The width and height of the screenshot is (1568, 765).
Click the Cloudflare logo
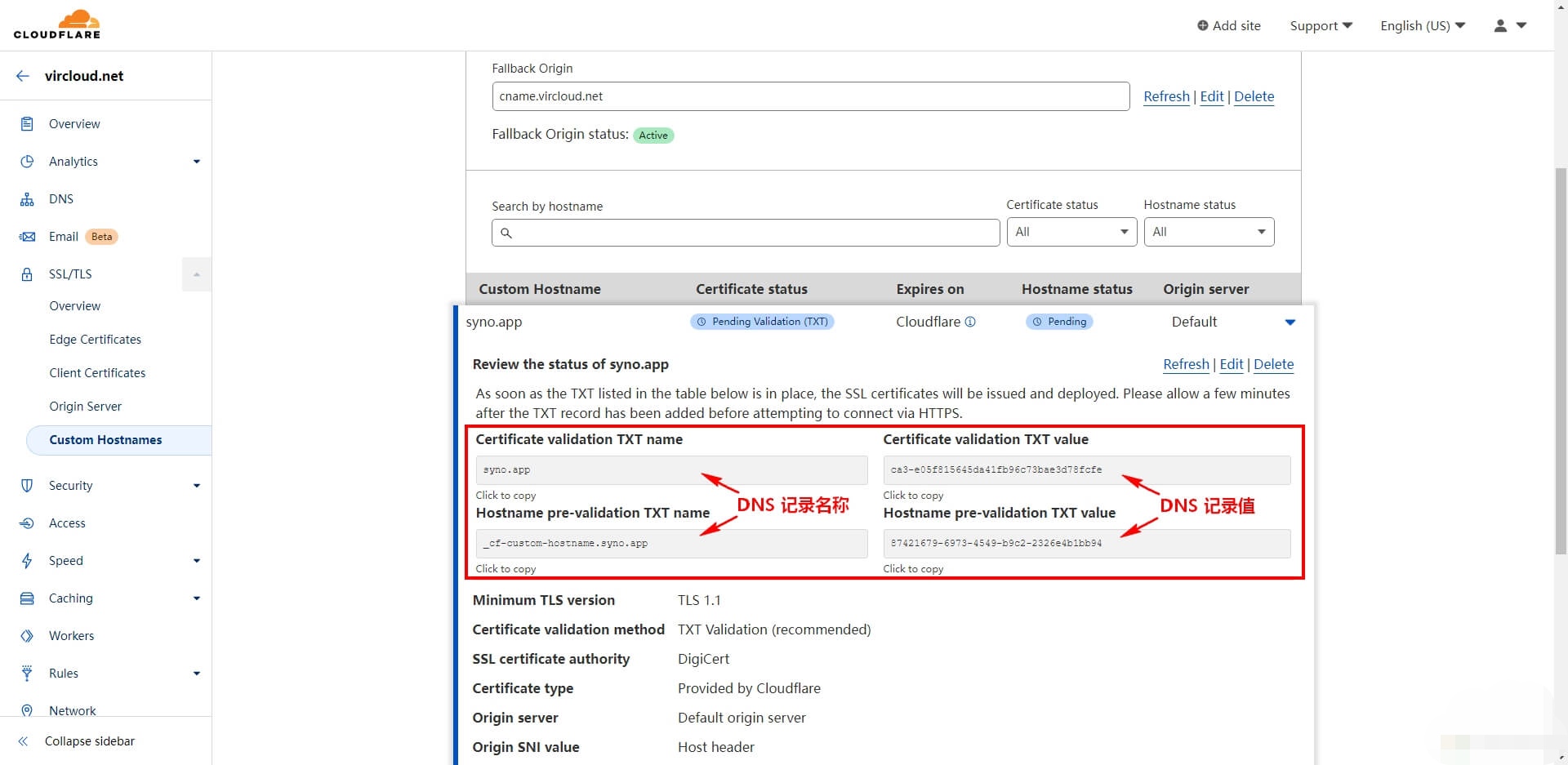[56, 24]
